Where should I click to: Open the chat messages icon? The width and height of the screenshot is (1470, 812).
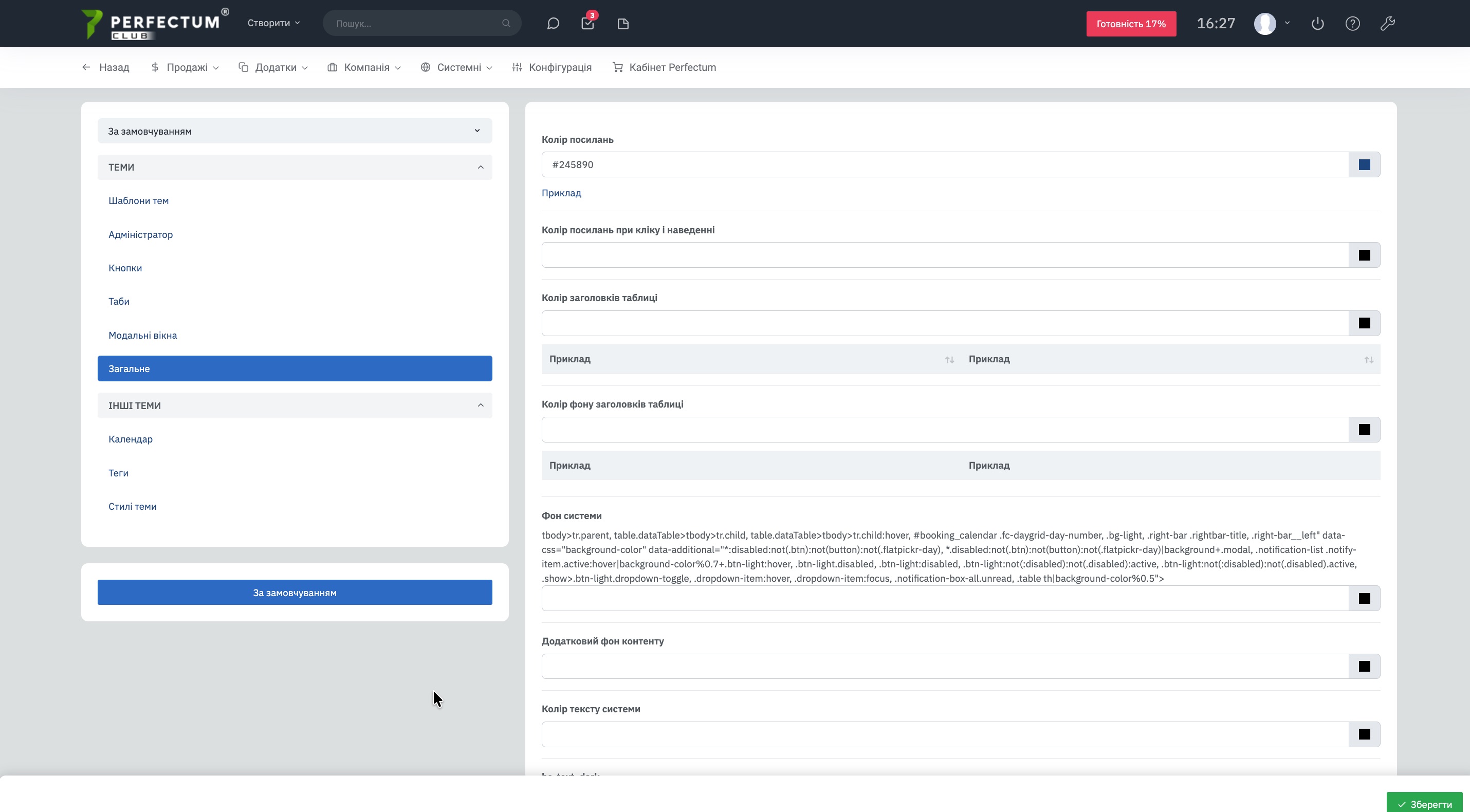553,24
